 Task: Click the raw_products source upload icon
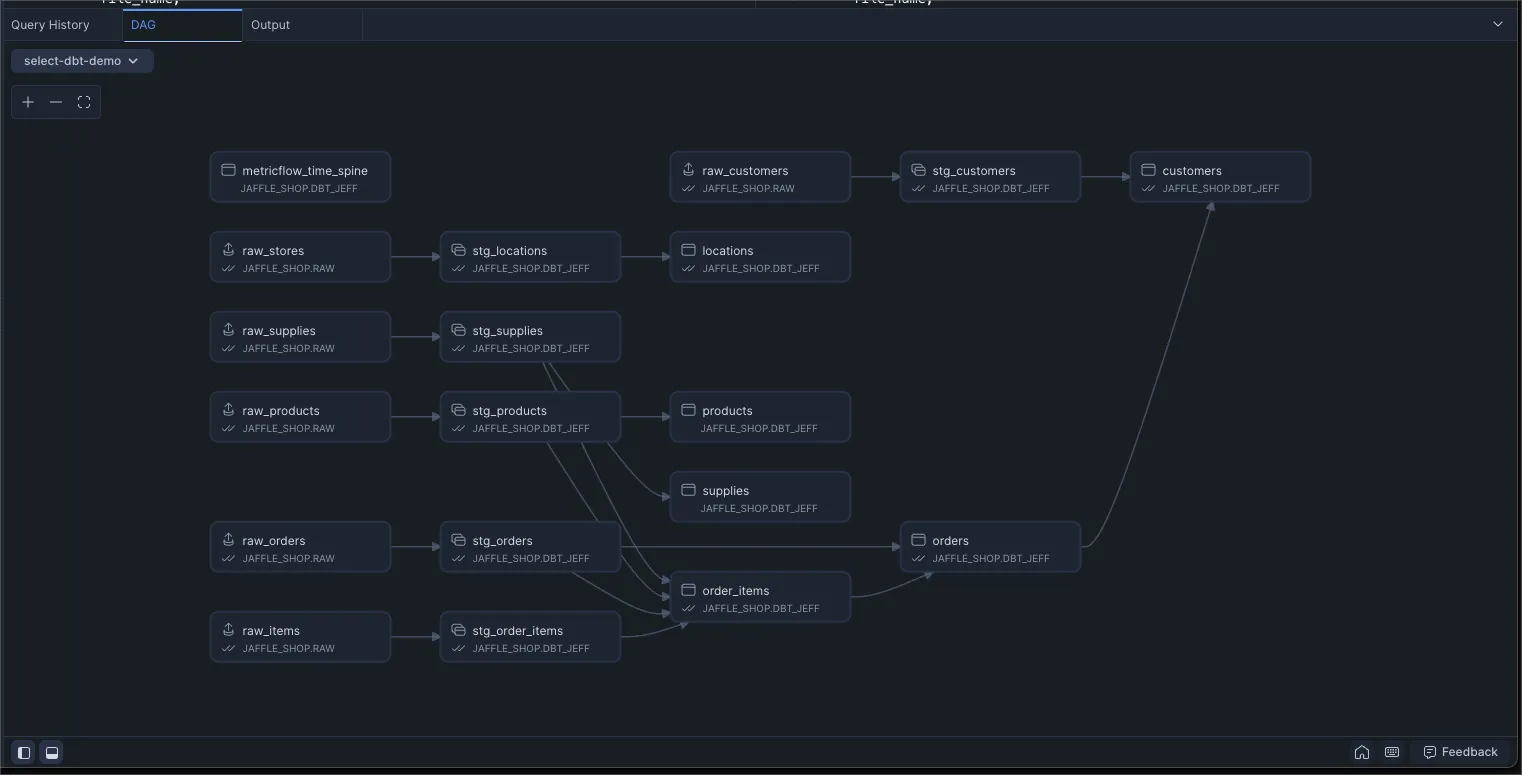tap(228, 410)
